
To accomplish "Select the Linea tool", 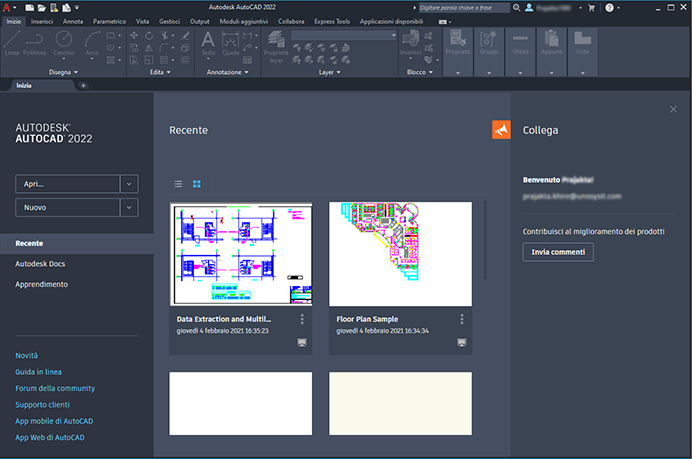I will point(12,43).
